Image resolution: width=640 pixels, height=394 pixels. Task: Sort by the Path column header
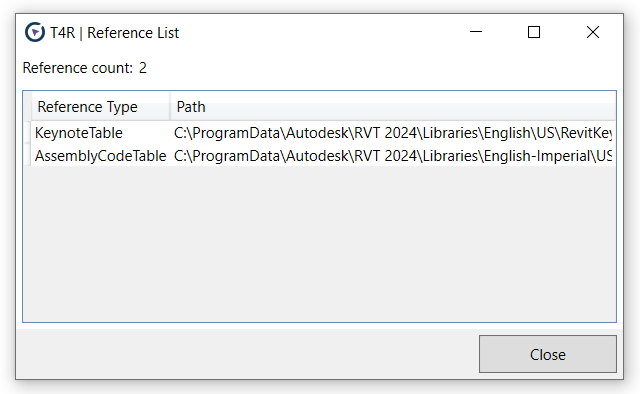point(393,107)
